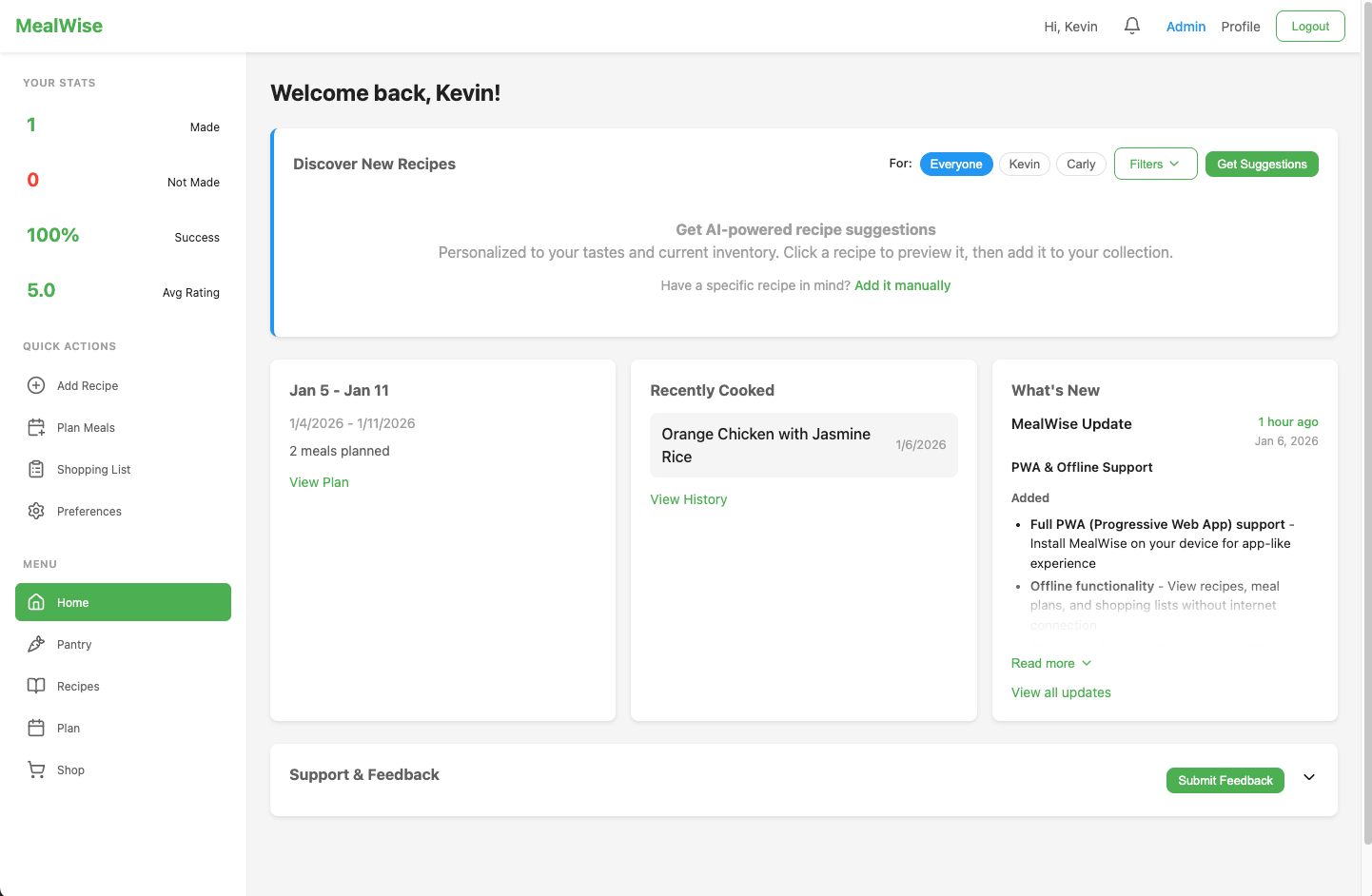1372x896 pixels.
Task: Click the Plan Meals calendar icon
Action: (35, 427)
